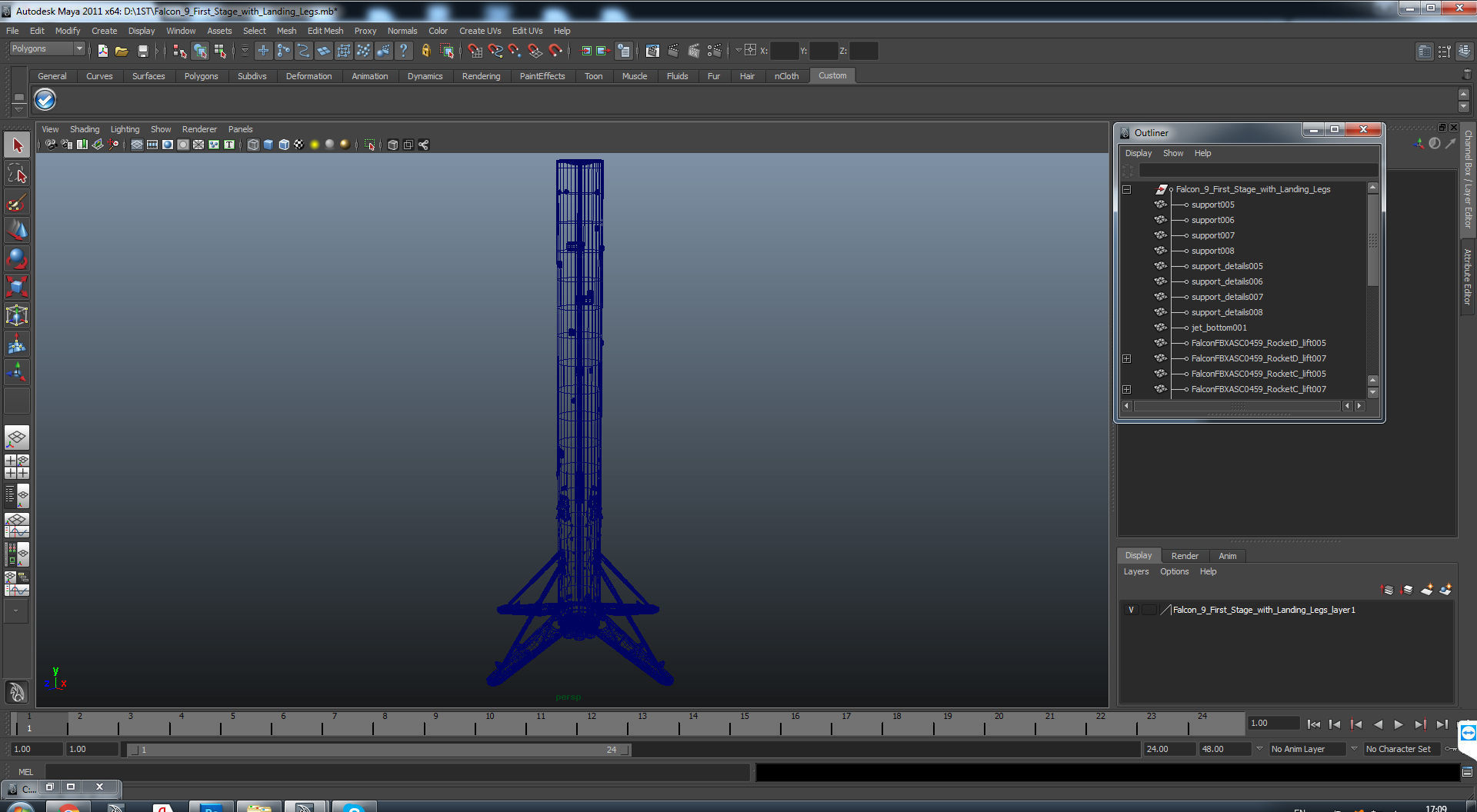This screenshot has height=812, width=1477.
Task: Enable smooth shade all blue cube icon
Action: point(268,145)
